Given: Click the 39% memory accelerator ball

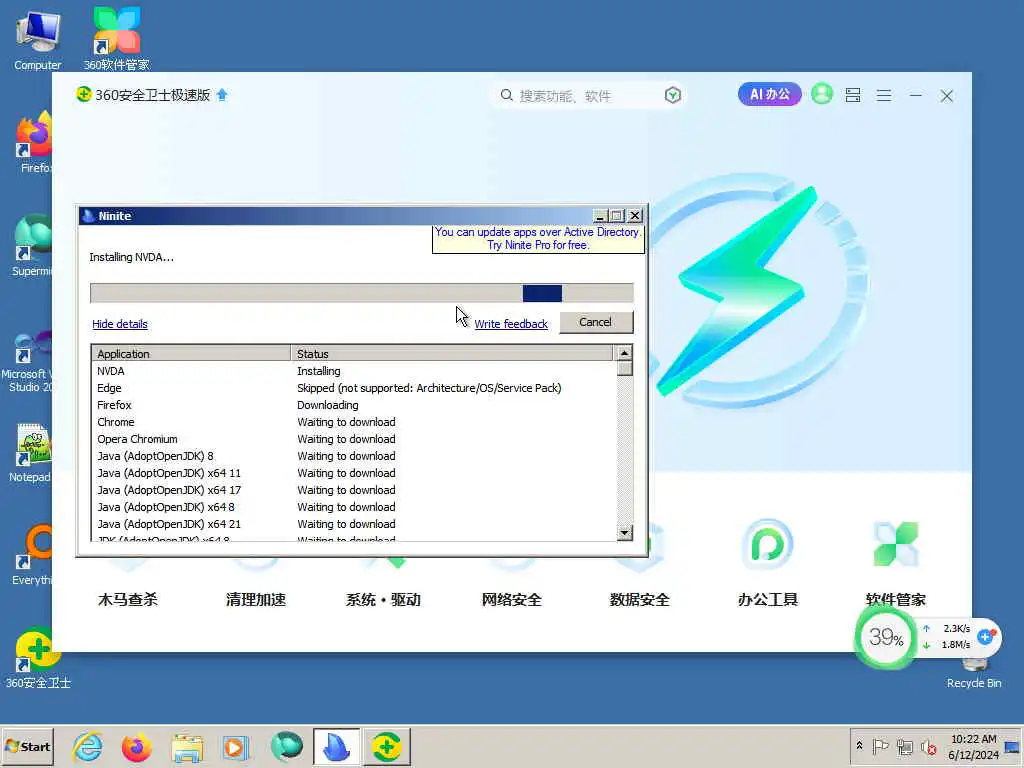Looking at the screenshot, I should [x=885, y=637].
